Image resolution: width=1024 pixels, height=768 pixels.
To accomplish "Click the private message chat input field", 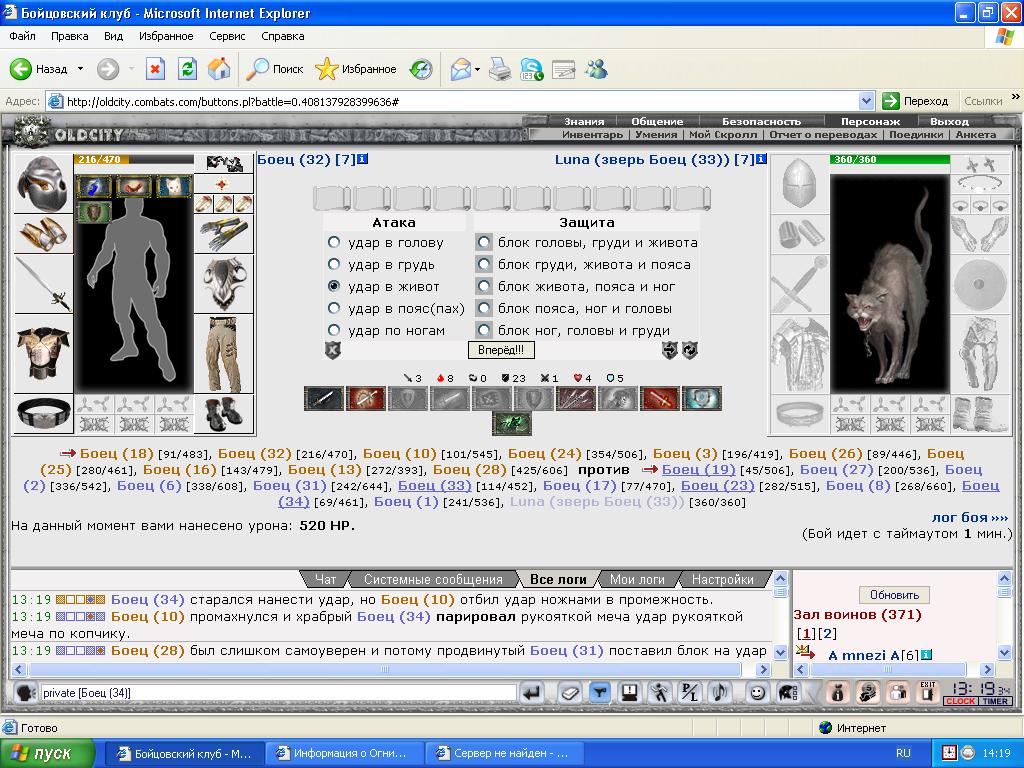I will (278, 693).
